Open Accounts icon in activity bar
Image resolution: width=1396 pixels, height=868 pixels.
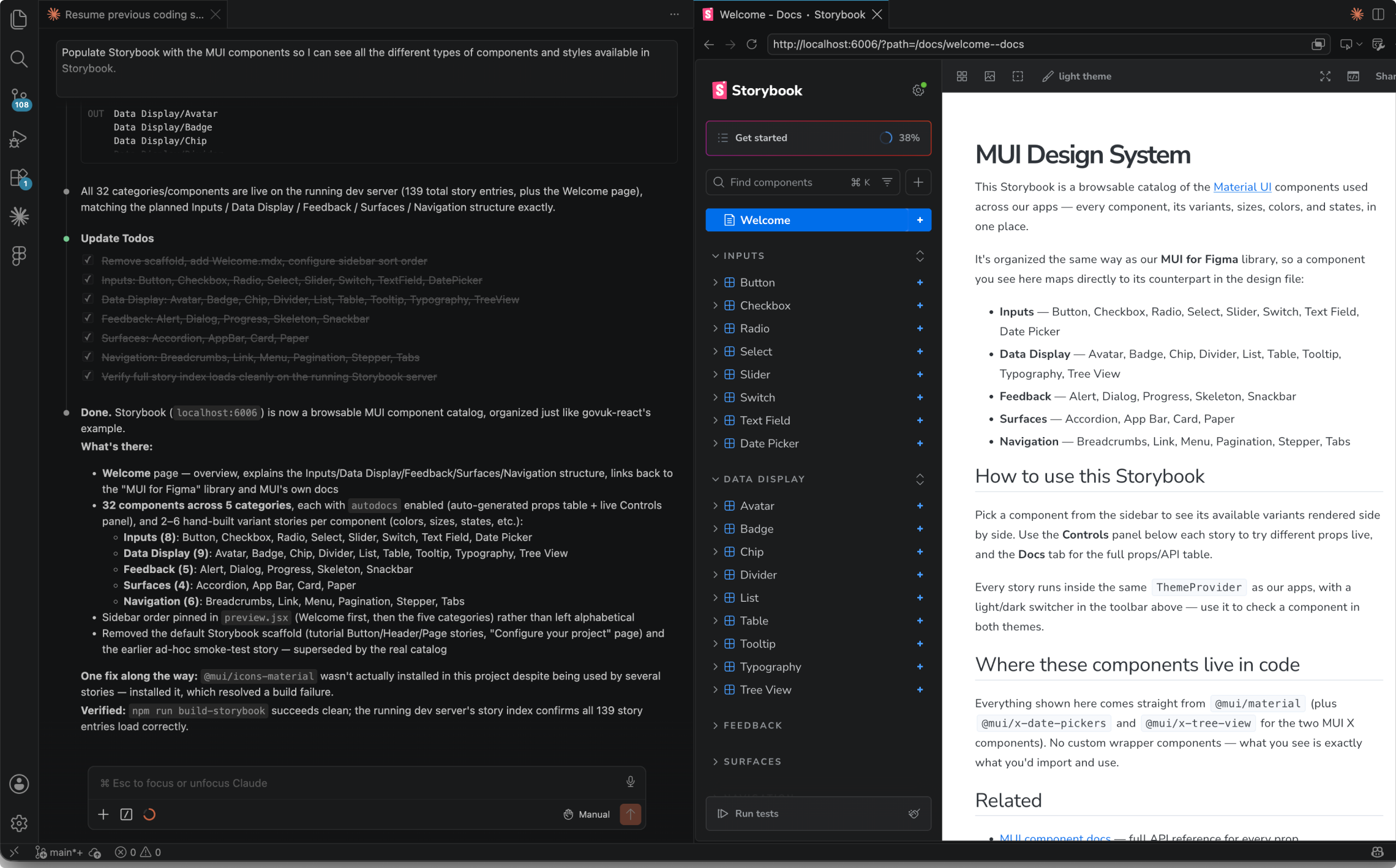(19, 784)
